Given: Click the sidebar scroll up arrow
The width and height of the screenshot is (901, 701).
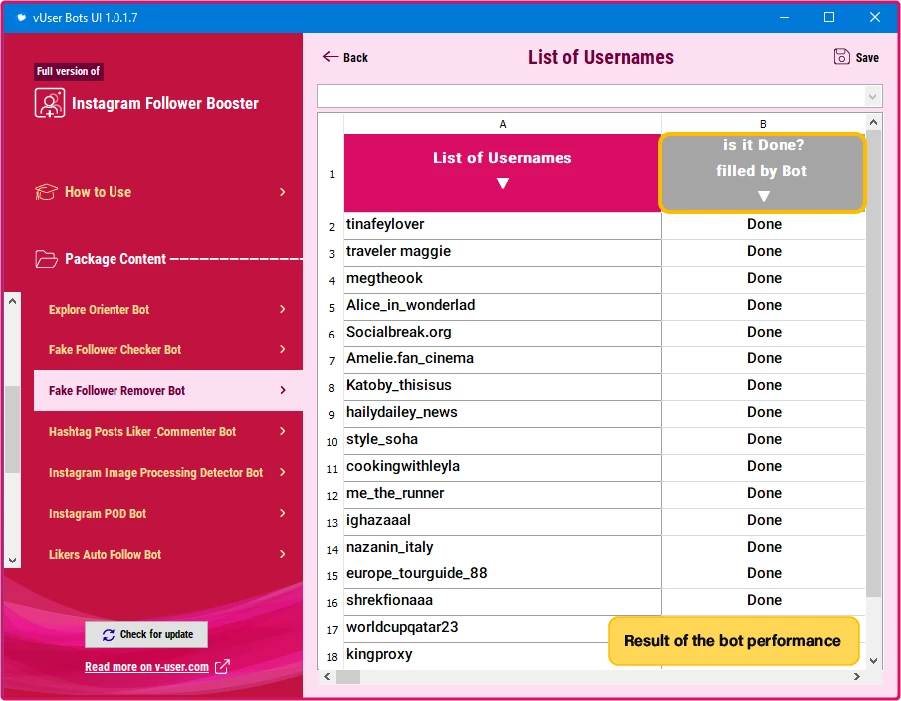Looking at the screenshot, I should tap(13, 301).
